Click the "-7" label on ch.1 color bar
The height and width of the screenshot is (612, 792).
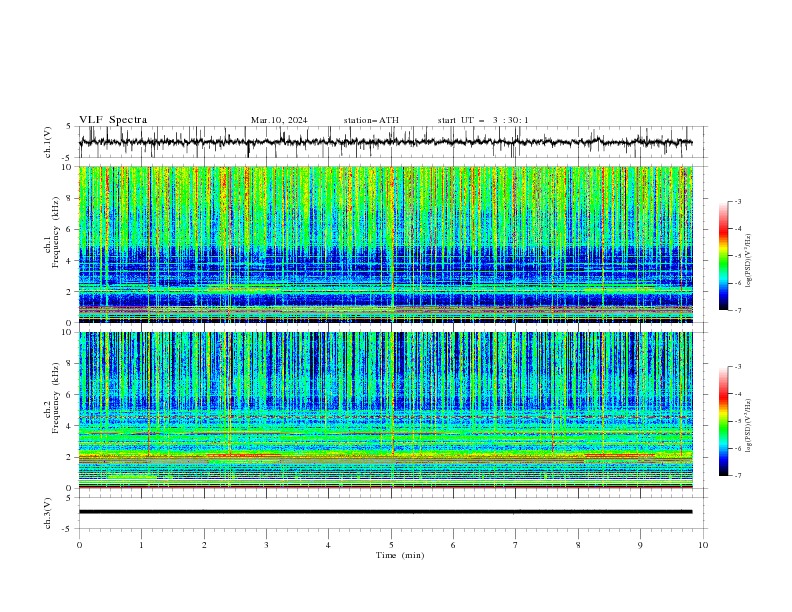click(737, 310)
